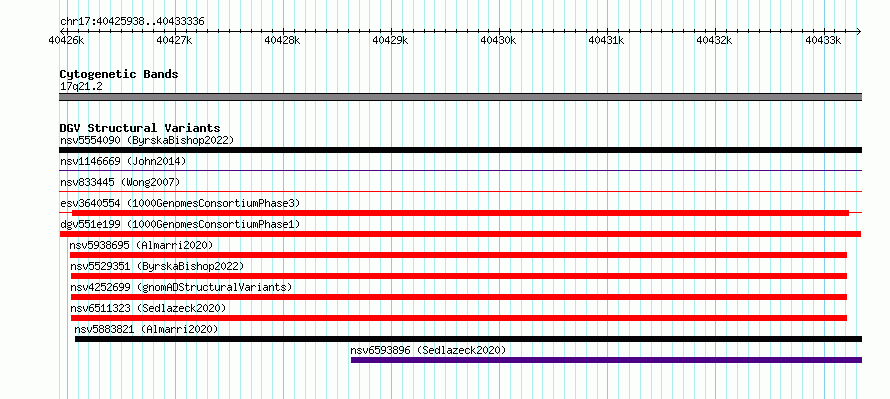Select the red nsv4252699 variant bar

point(459,297)
